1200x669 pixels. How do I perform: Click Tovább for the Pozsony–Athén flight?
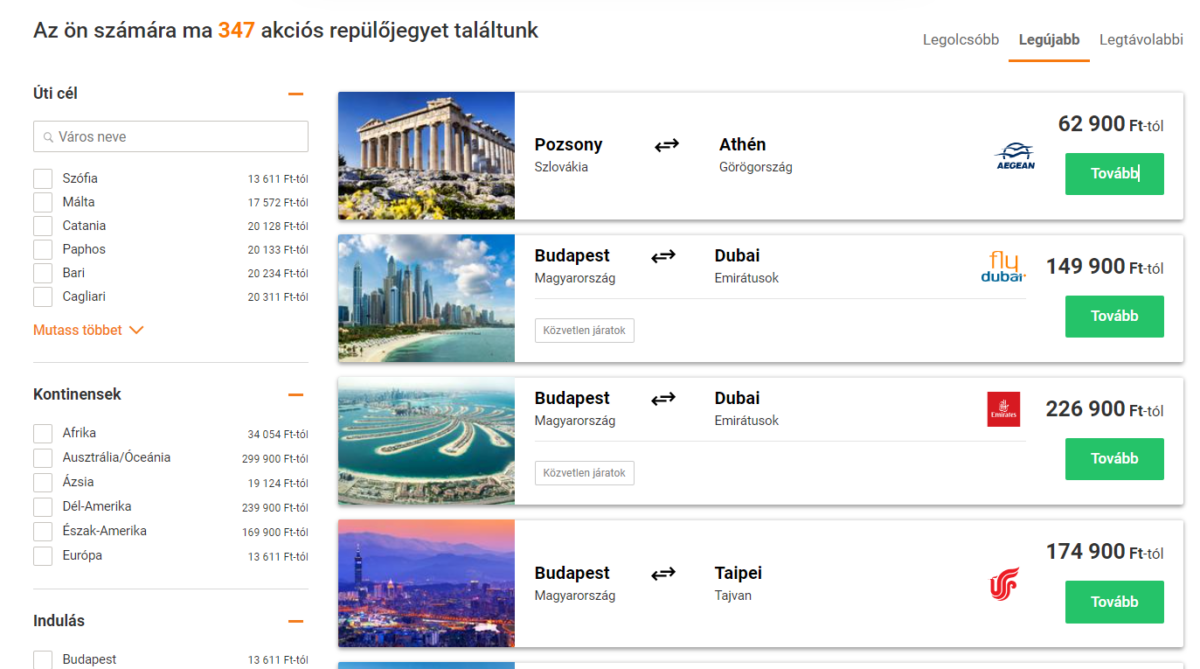(x=1114, y=174)
